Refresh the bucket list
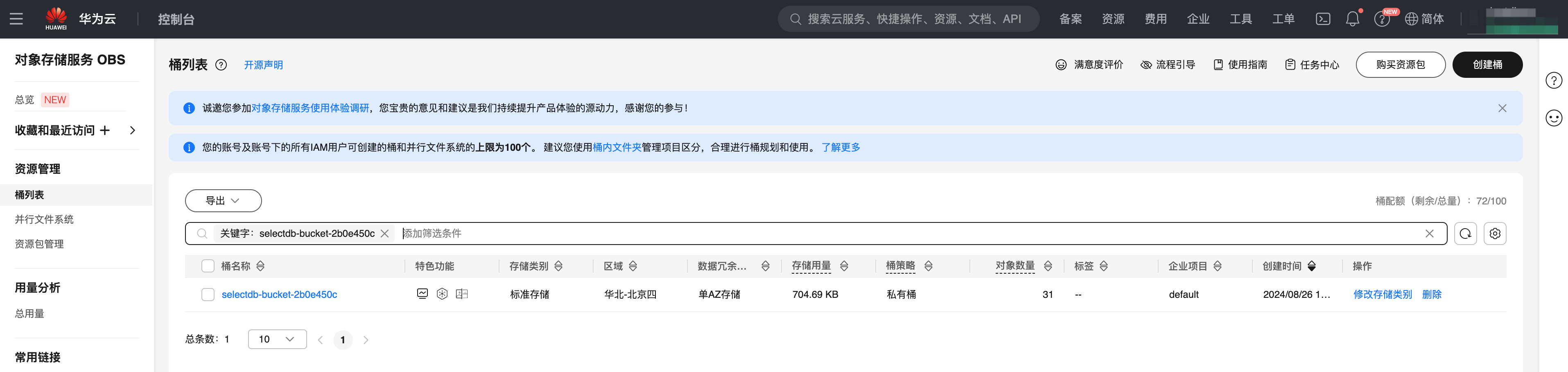 tap(1465, 234)
